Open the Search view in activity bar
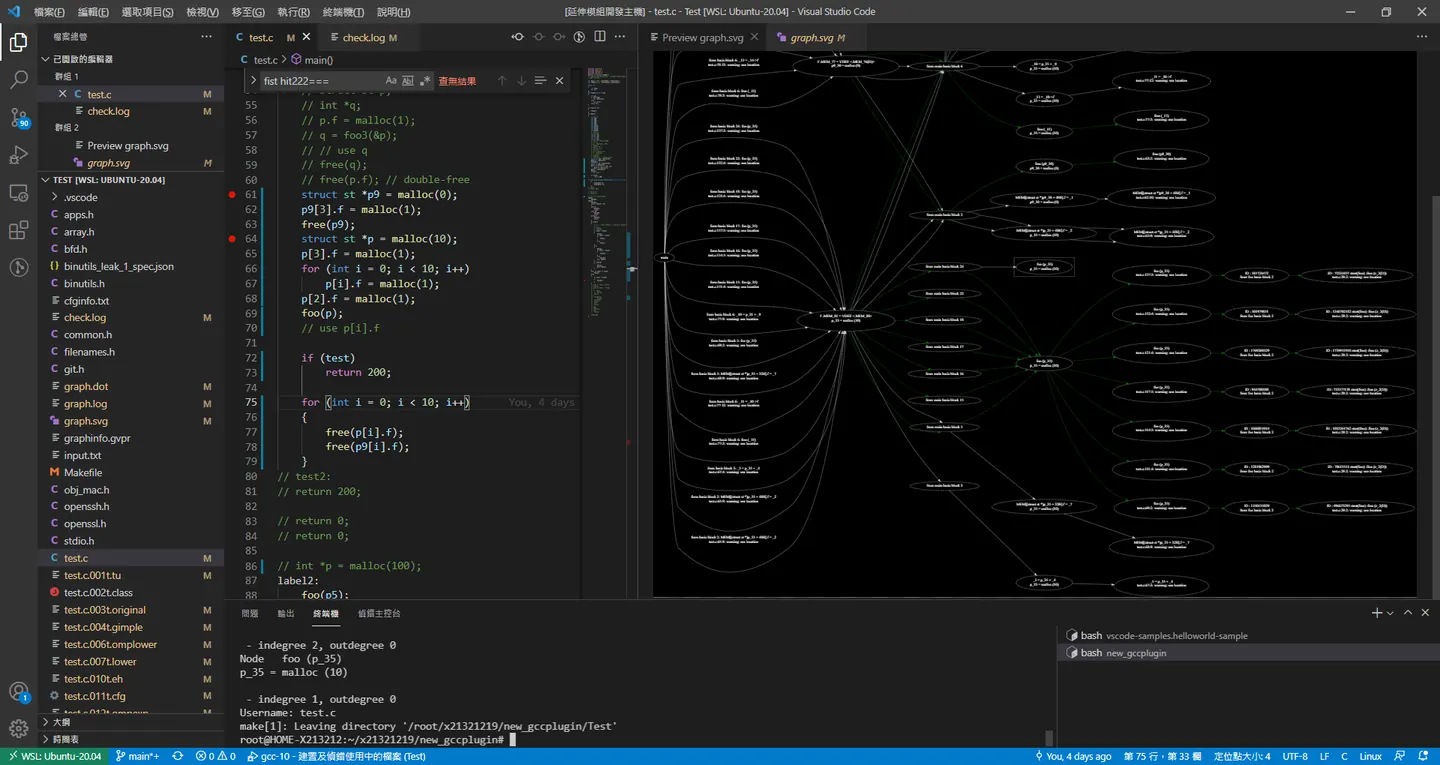This screenshot has height=765, width=1440. coord(18,80)
